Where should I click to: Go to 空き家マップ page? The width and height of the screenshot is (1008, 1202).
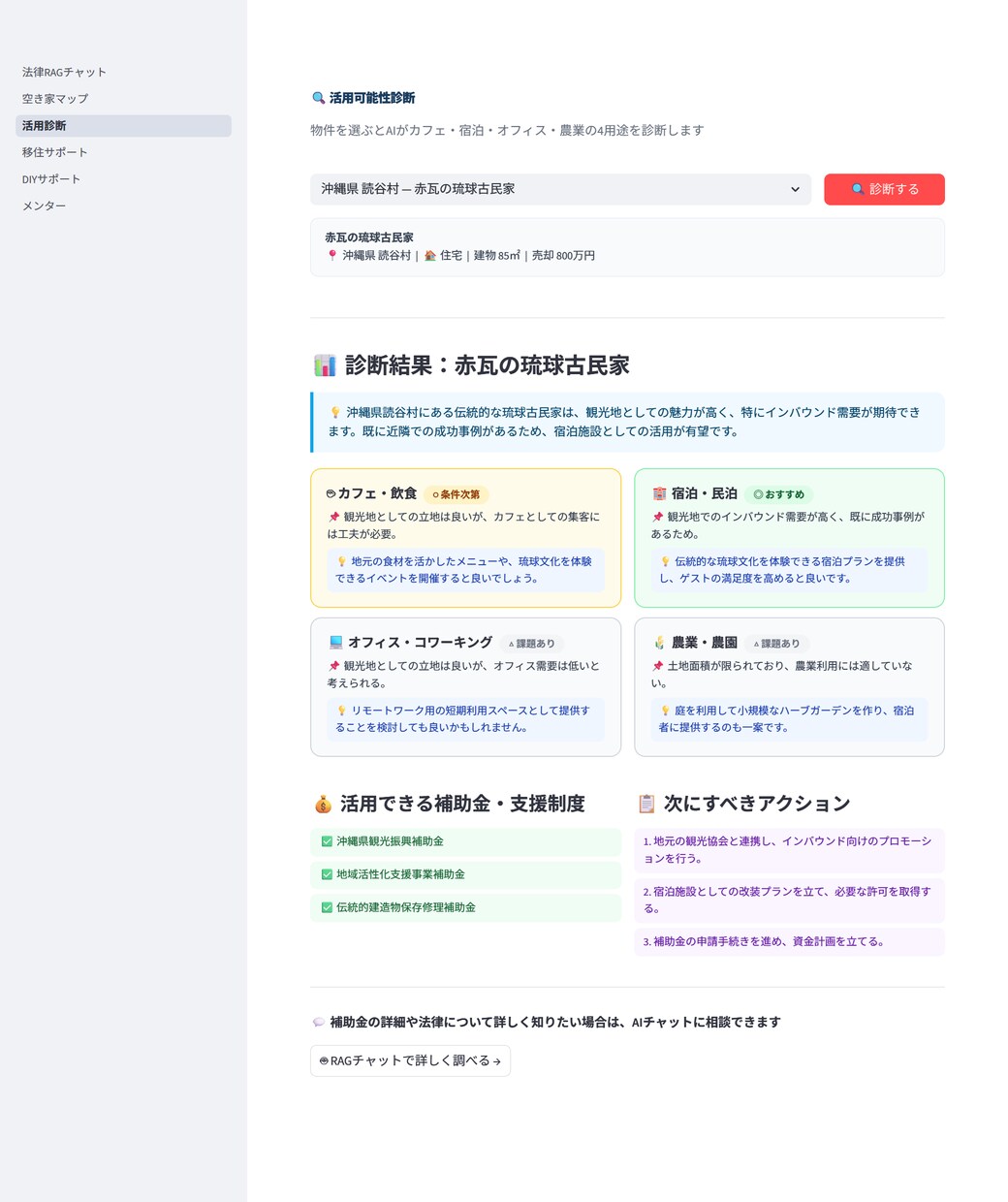click(x=123, y=99)
